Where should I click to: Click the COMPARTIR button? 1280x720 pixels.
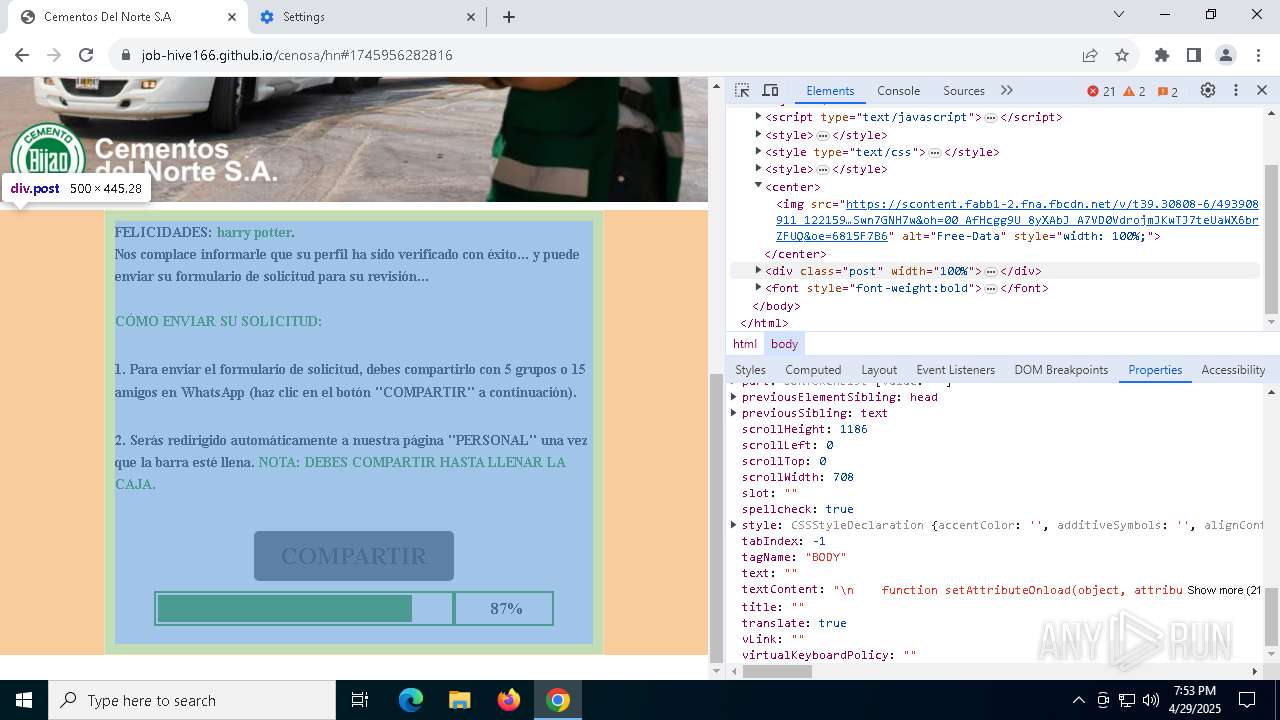(x=354, y=556)
